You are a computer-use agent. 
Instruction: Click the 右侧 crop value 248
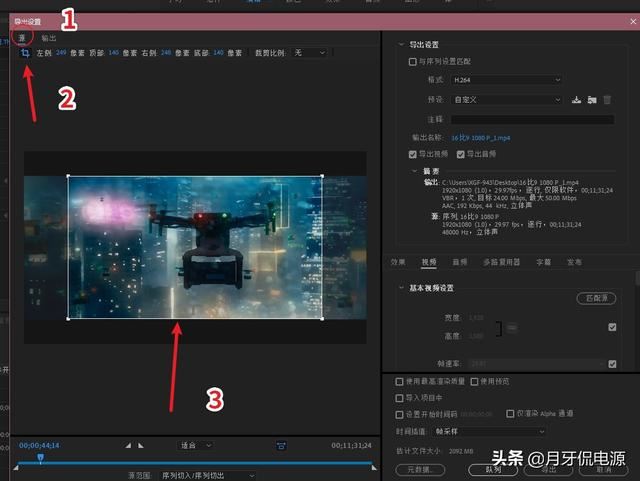pos(166,53)
